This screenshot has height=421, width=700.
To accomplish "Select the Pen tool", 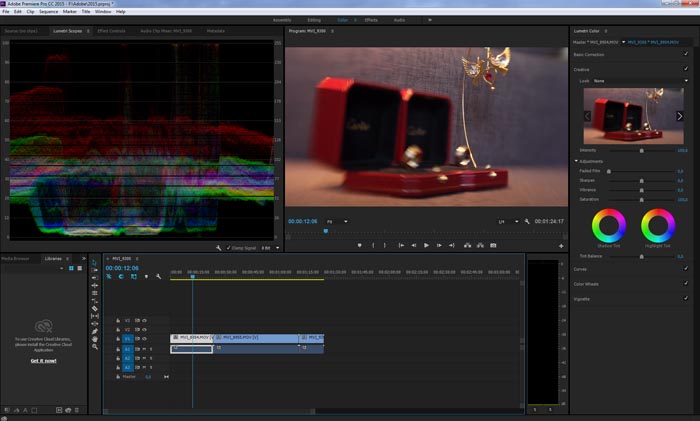I will 95,331.
